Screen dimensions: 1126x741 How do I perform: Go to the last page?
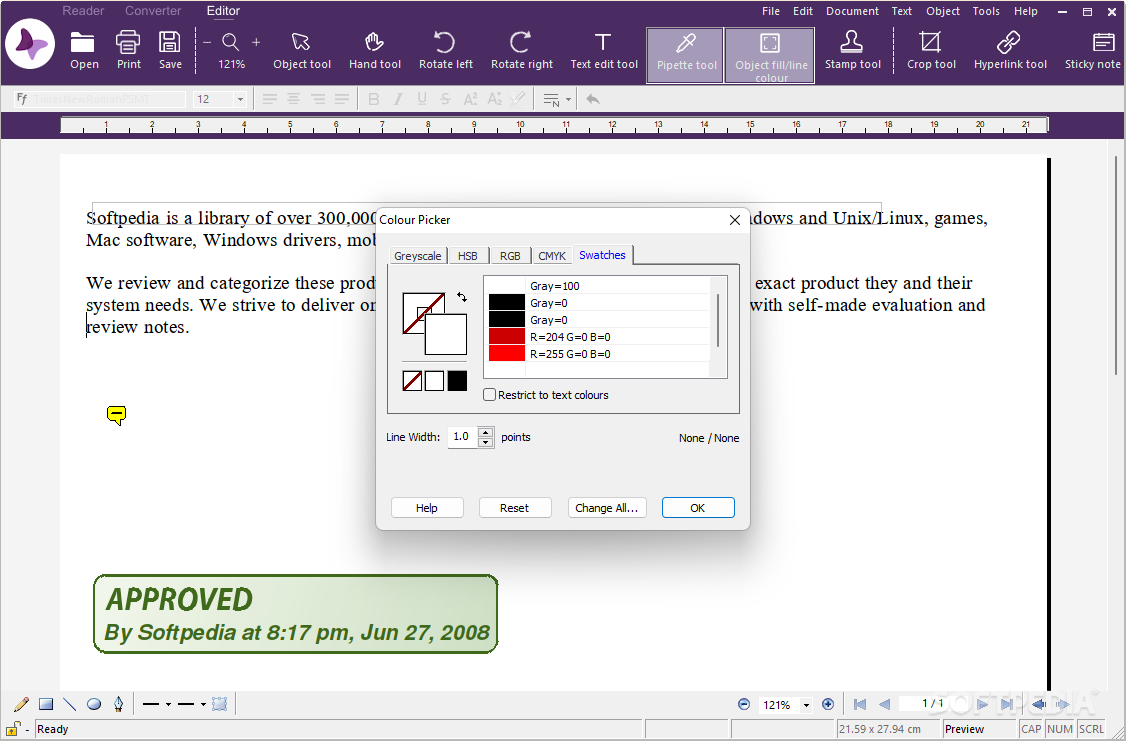[1007, 704]
